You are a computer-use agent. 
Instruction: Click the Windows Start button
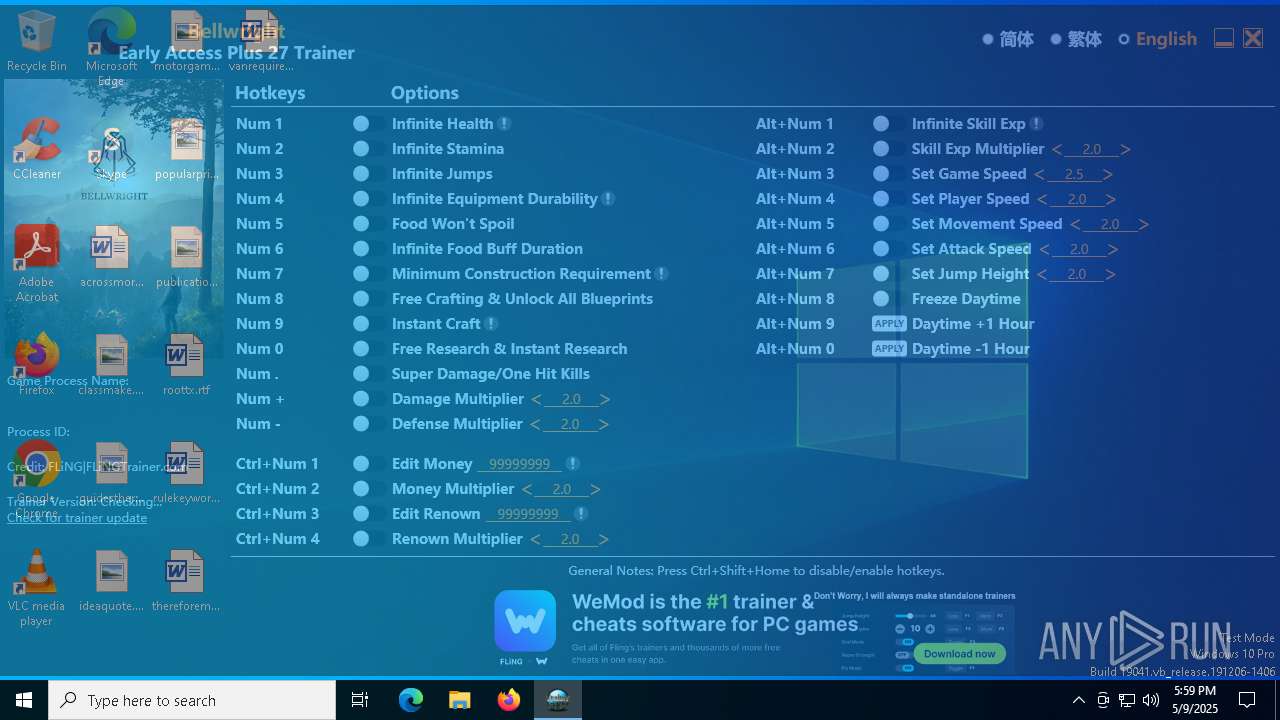24,700
